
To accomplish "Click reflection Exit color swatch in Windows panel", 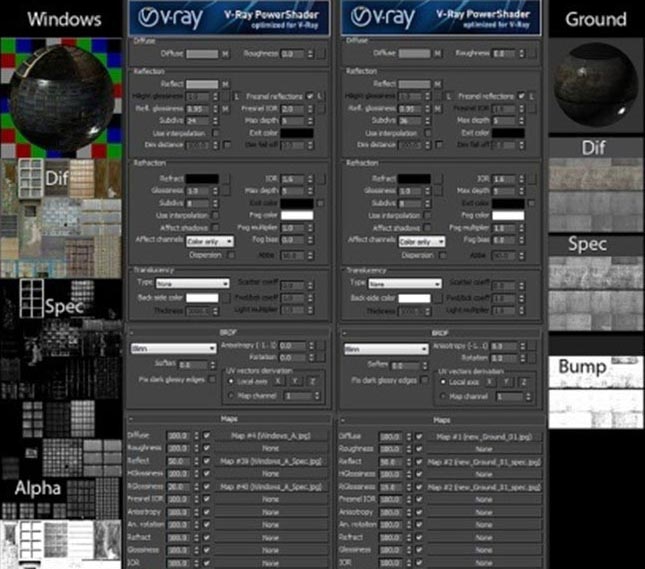I will coord(297,133).
